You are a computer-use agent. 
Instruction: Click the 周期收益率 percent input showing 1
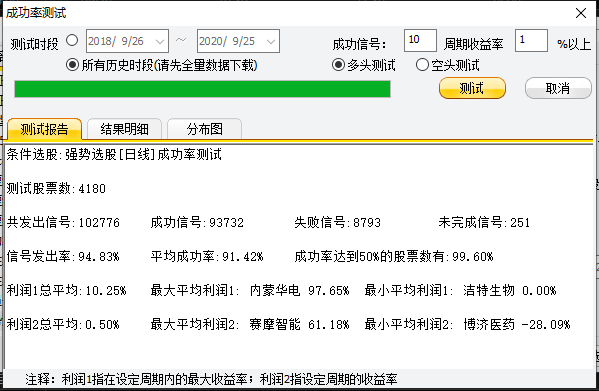point(531,40)
